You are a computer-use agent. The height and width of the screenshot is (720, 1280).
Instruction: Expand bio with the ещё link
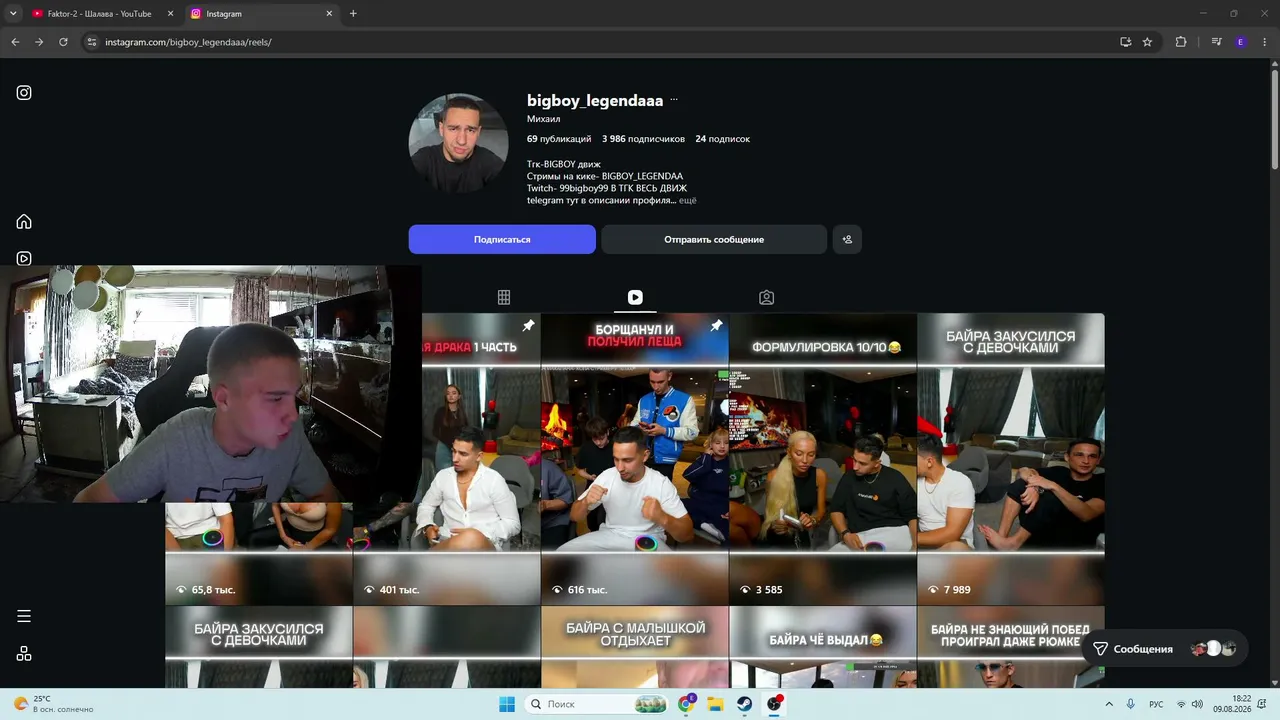(688, 201)
